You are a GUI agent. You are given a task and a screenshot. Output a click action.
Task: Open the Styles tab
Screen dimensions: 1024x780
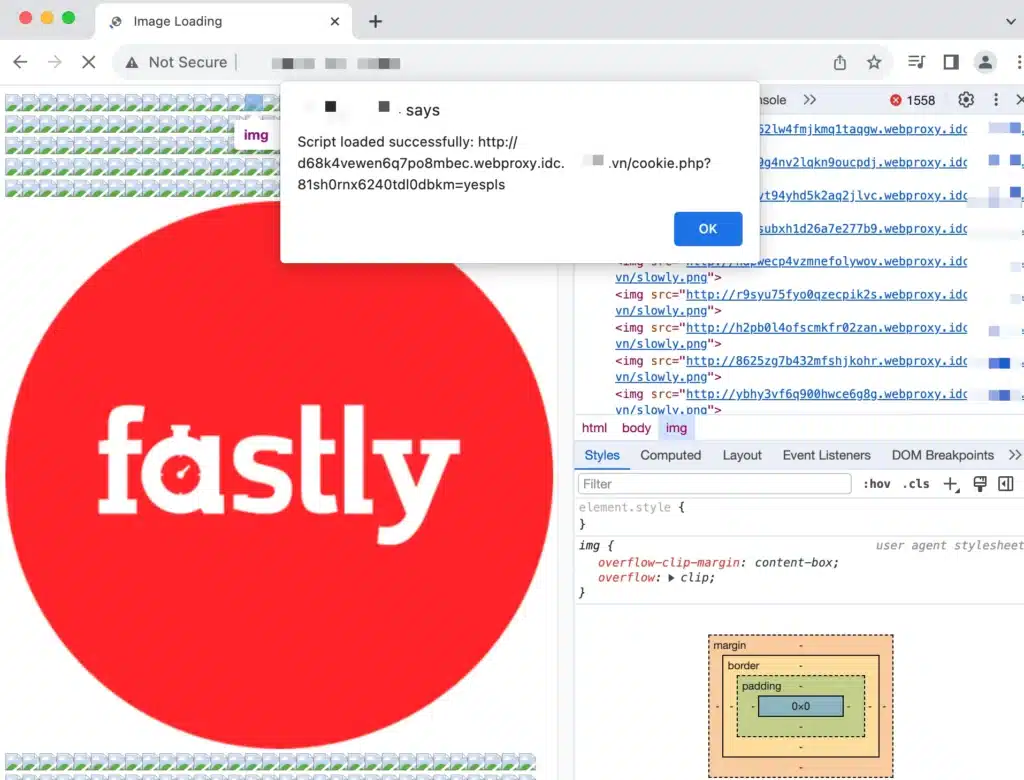tap(602, 455)
